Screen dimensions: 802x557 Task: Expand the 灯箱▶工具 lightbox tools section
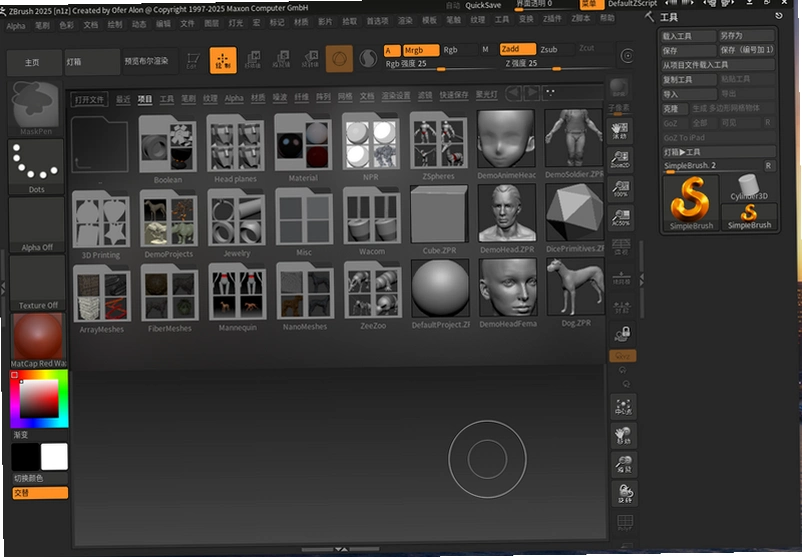(x=718, y=152)
